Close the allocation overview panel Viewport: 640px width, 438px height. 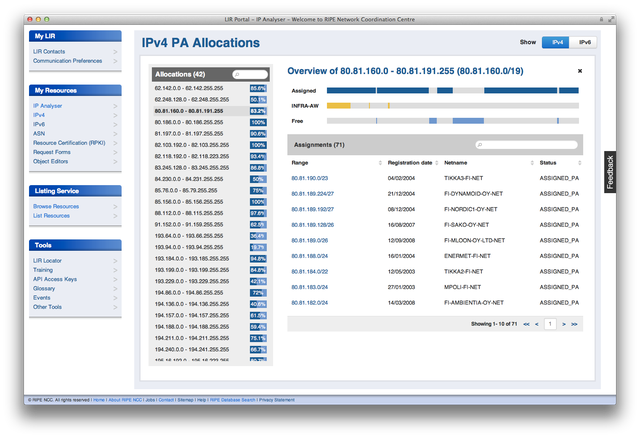[580, 71]
